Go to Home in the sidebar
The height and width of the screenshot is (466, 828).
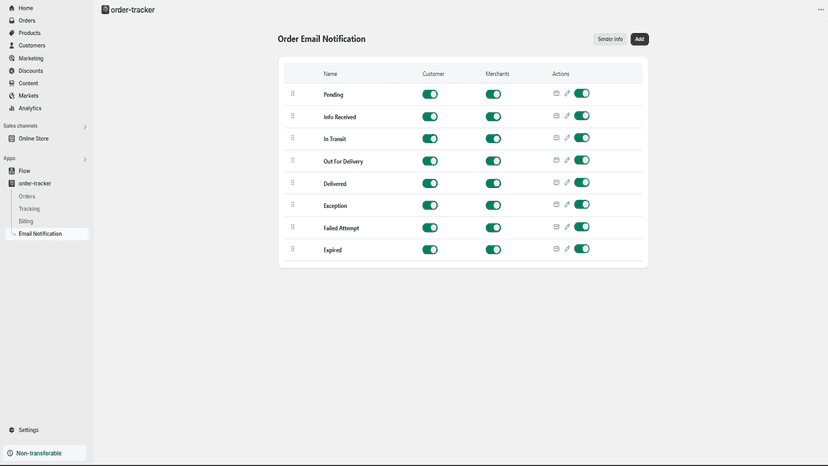[x=25, y=8]
